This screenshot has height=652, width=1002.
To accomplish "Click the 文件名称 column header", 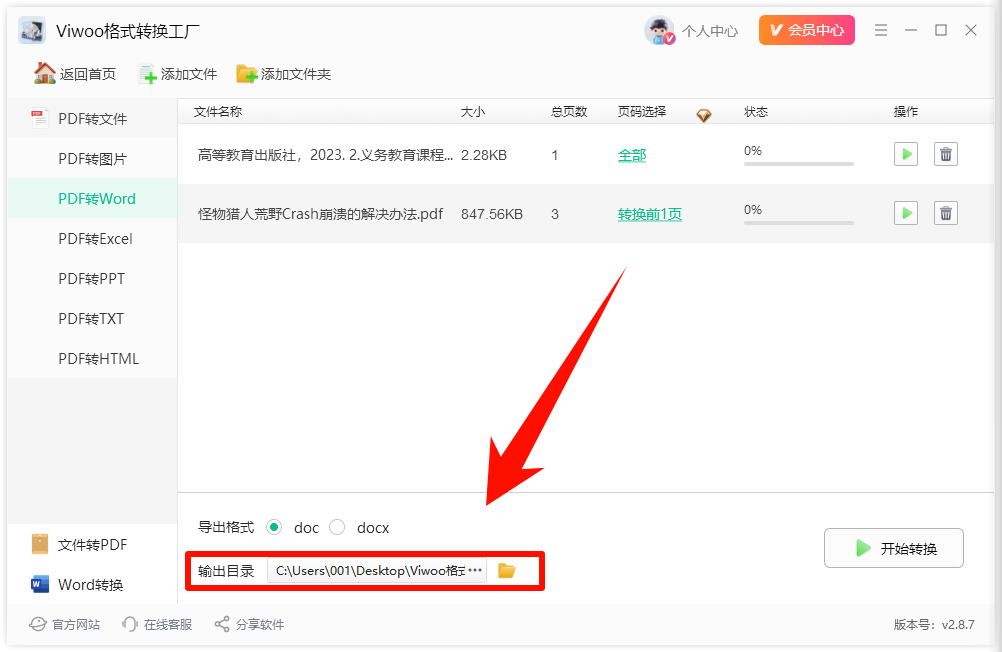I will coord(218,112).
